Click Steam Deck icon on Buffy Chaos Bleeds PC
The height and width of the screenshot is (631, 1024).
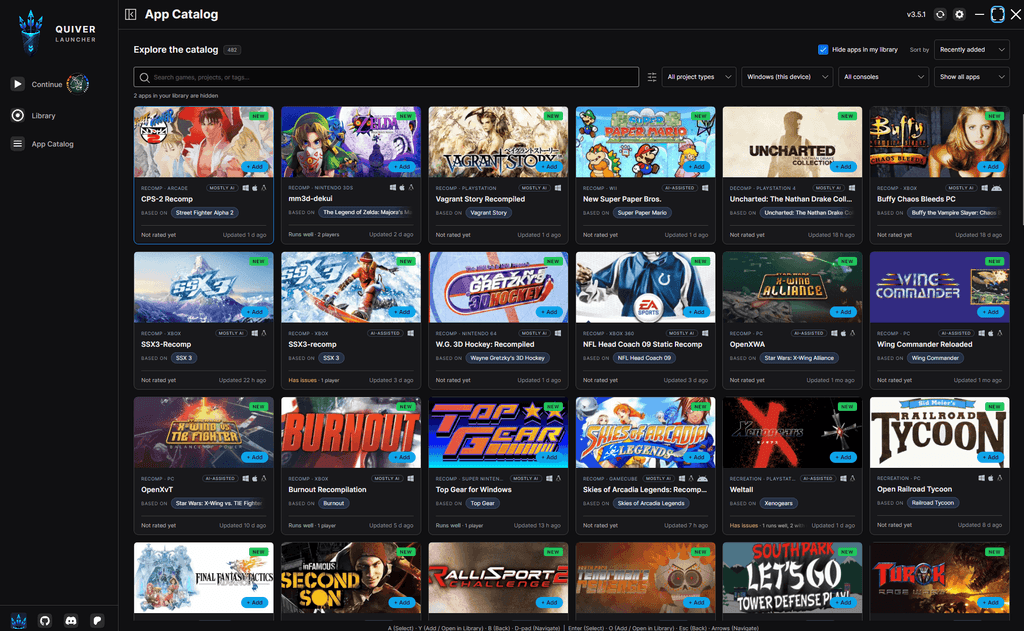(997, 188)
